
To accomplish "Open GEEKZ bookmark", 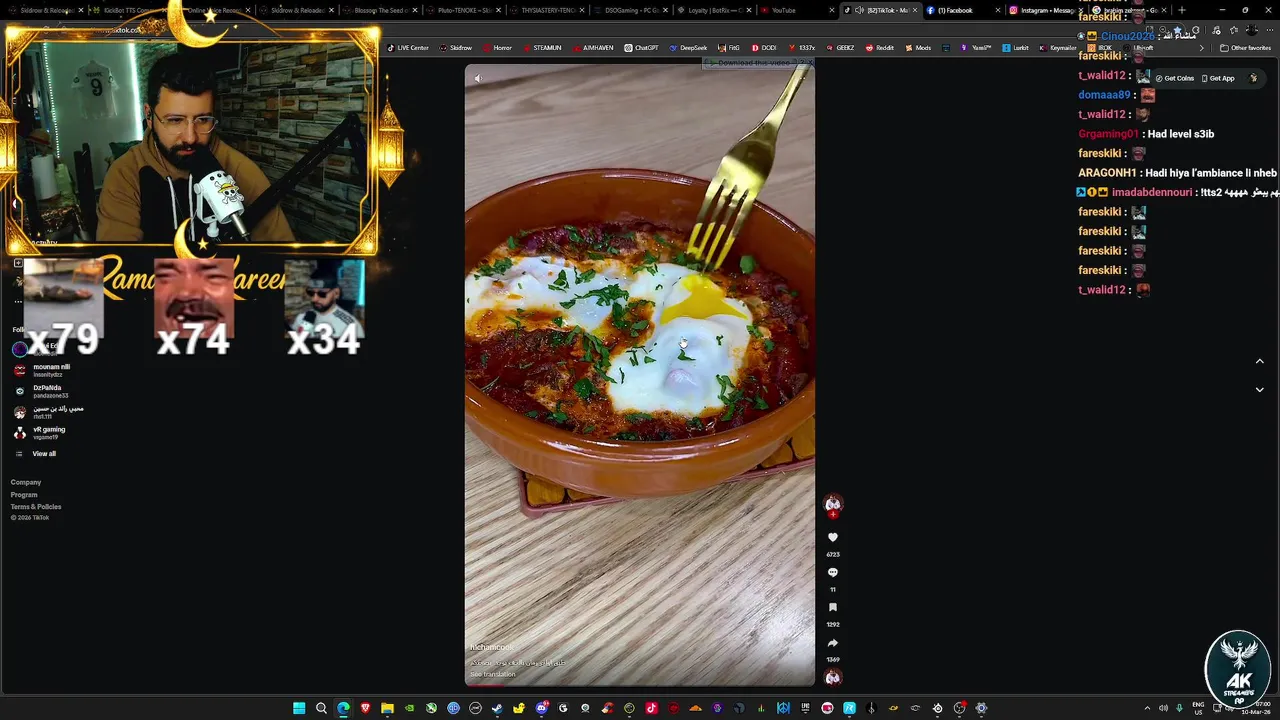I will tap(839, 48).
